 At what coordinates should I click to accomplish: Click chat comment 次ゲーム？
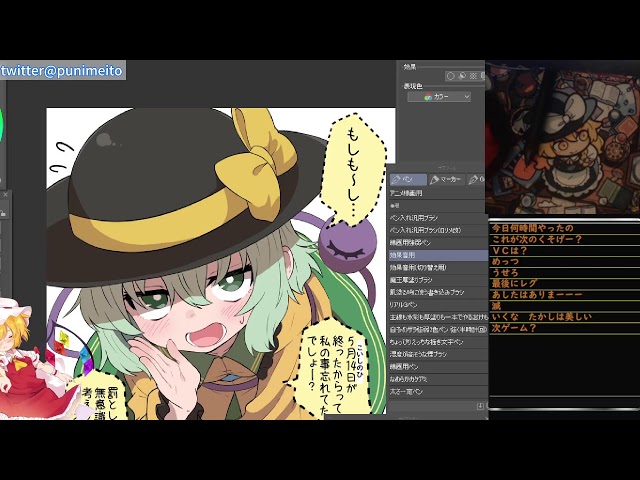514,328
